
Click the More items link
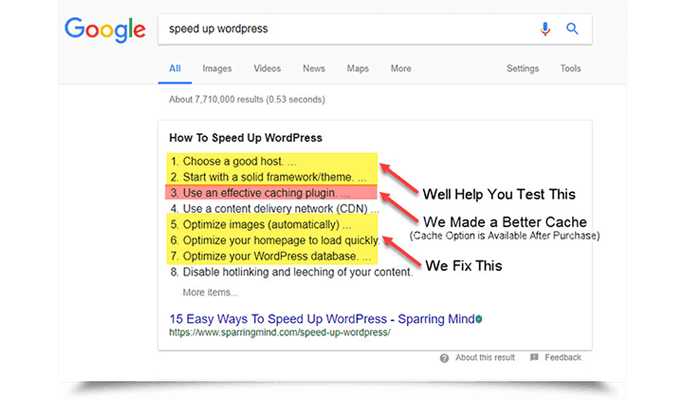click(210, 292)
